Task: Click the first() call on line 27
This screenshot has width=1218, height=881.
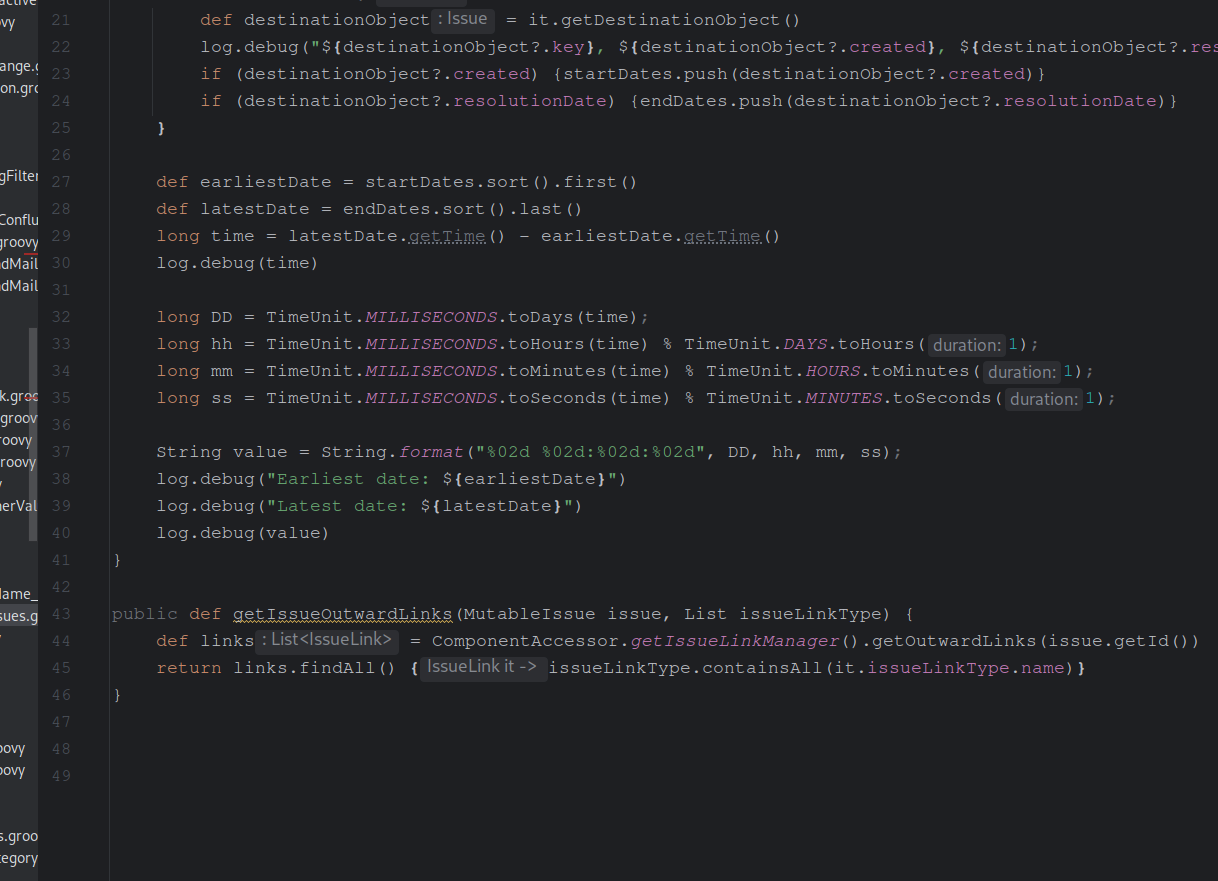Action: tap(597, 182)
